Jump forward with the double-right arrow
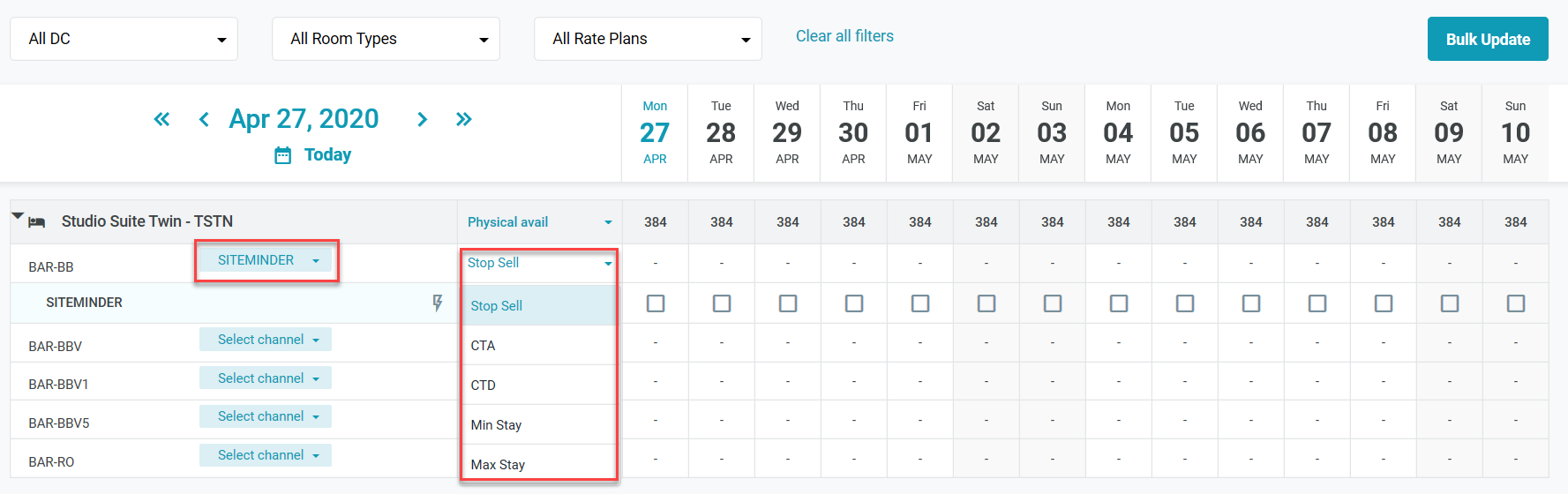The image size is (1568, 494). (x=463, y=119)
